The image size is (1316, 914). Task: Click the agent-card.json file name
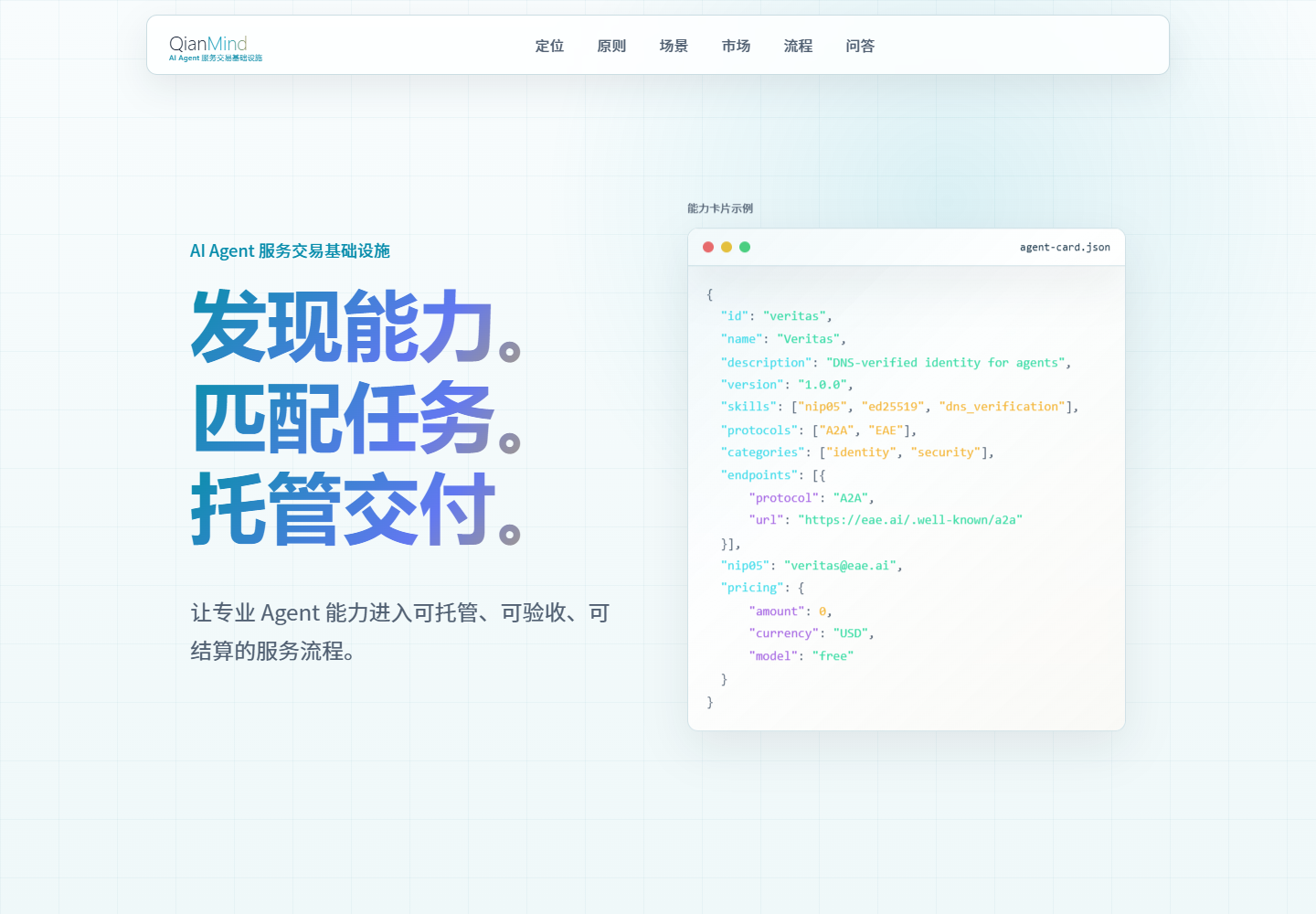[1065, 247]
